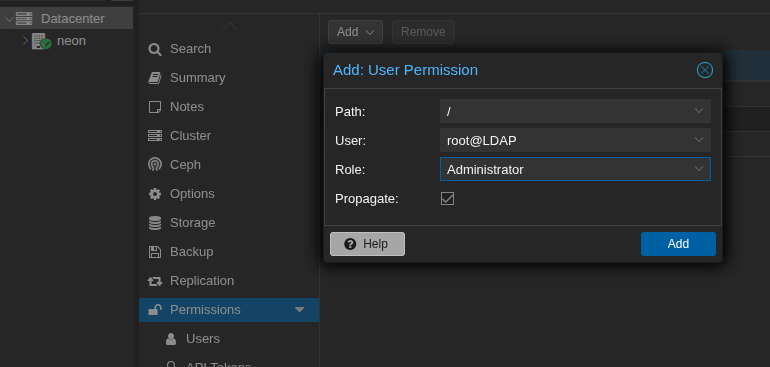
Task: Click the Summary book icon
Action: 155,78
